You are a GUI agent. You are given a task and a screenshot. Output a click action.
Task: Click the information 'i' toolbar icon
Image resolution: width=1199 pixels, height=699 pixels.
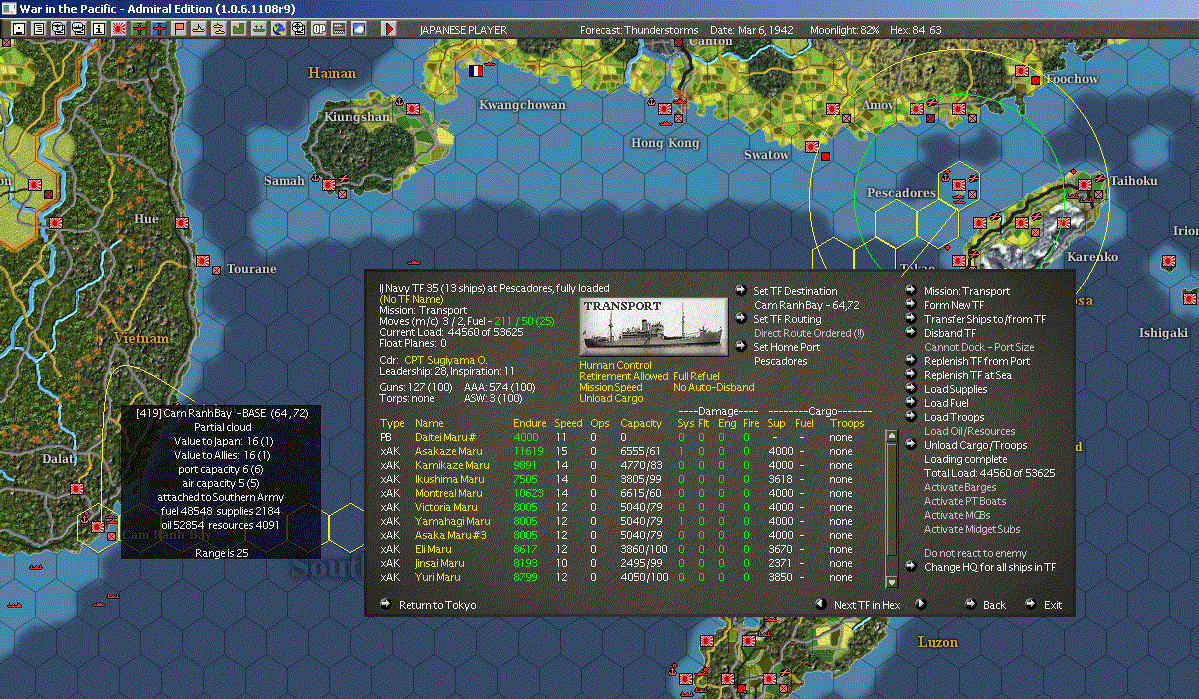click(x=99, y=29)
